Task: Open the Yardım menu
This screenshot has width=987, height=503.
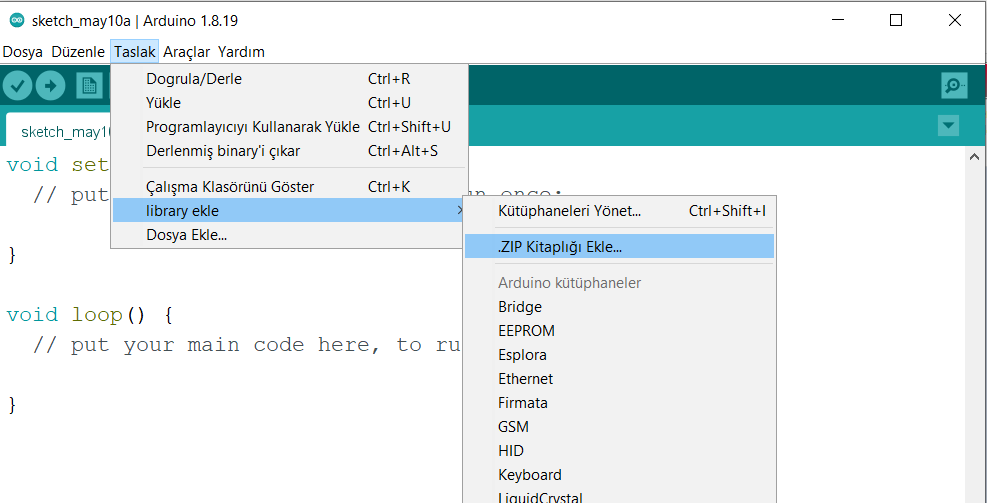Action: tap(241, 51)
